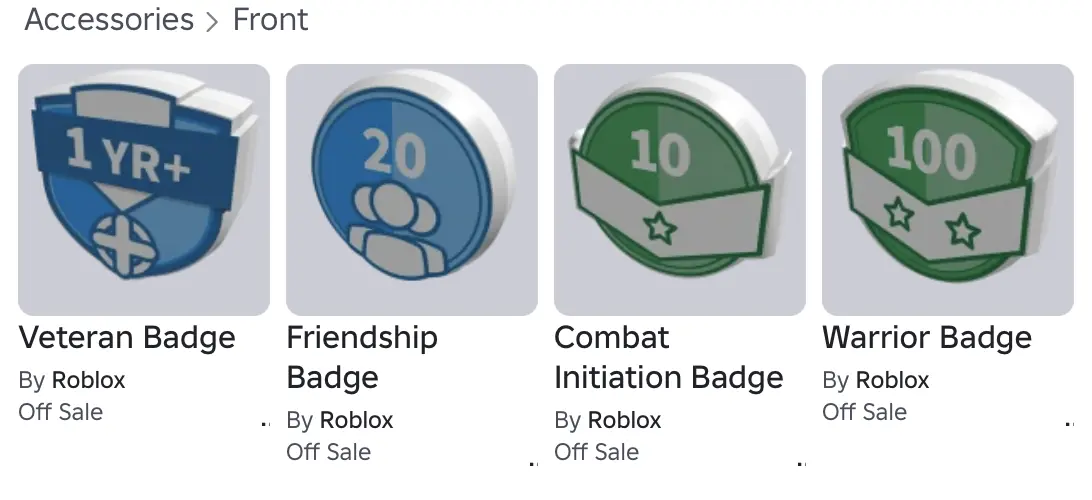Click Roblox creator under Combat Initiation Badge
Image resolution: width=1092 pixels, height=500 pixels.
[x=624, y=420]
